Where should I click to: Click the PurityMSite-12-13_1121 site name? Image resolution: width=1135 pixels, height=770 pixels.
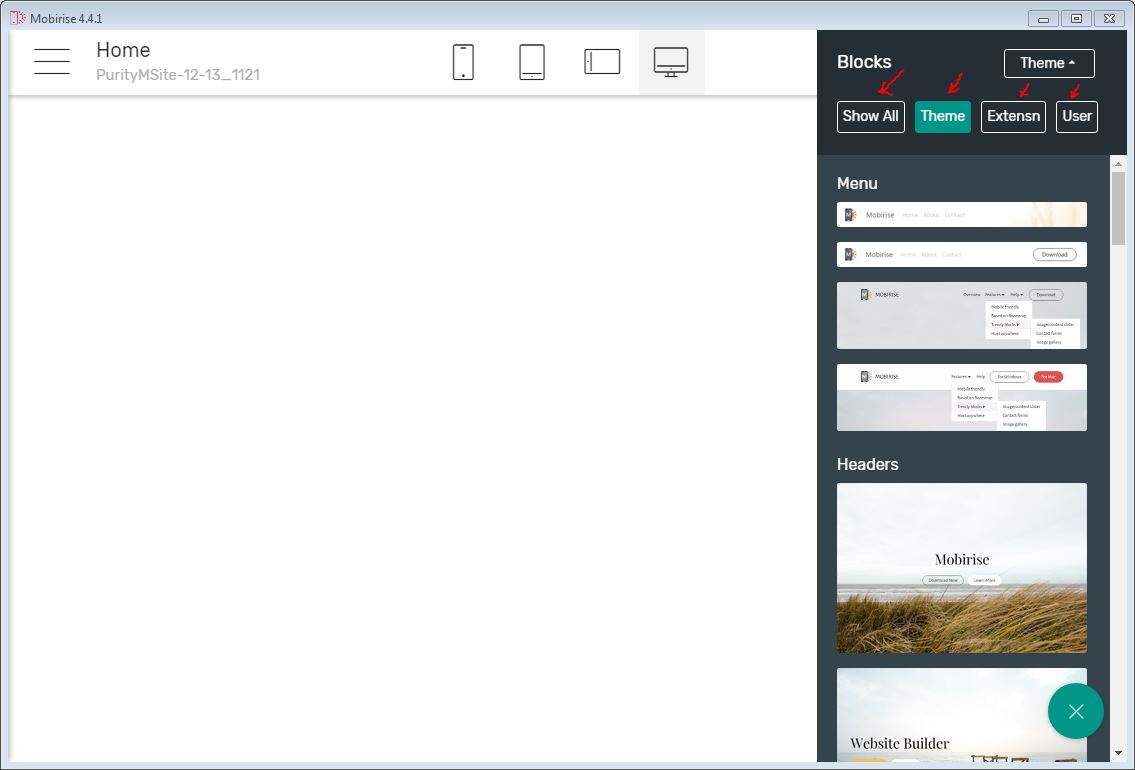178,75
